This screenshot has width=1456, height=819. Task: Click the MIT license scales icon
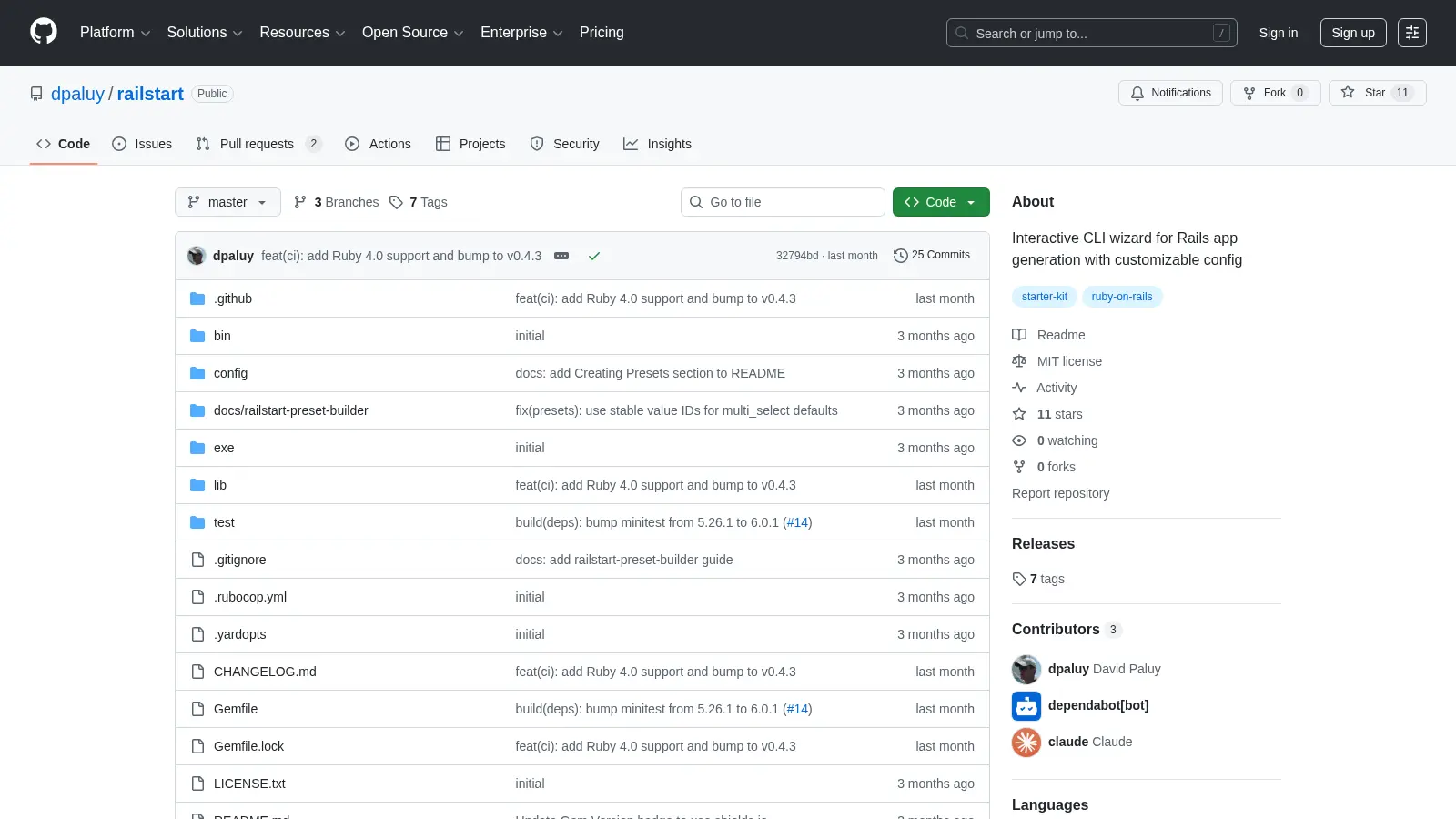1019,361
